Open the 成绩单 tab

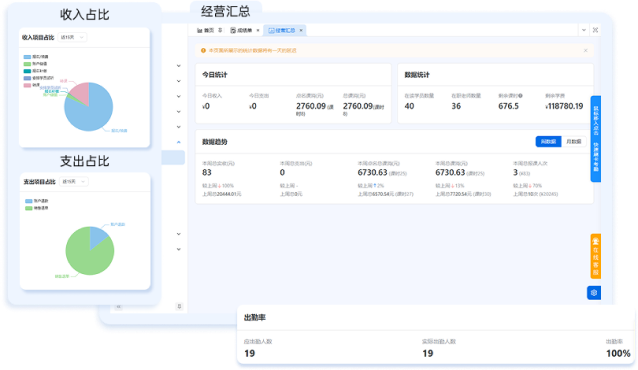pos(241,31)
